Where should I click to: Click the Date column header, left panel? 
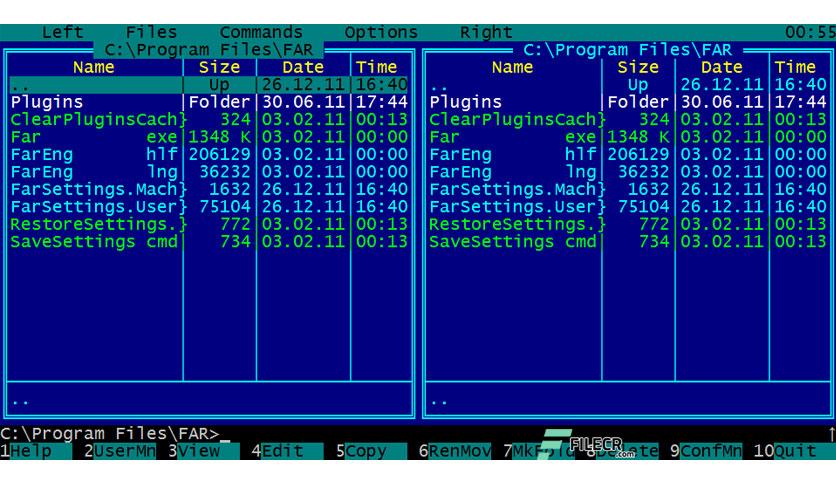click(x=303, y=67)
